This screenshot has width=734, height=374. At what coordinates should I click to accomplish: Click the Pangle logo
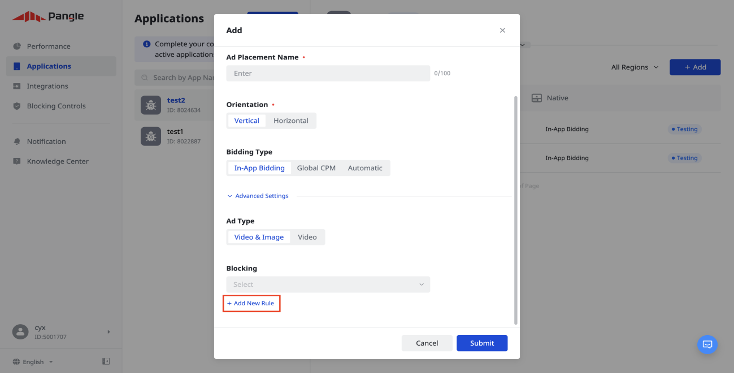point(48,17)
